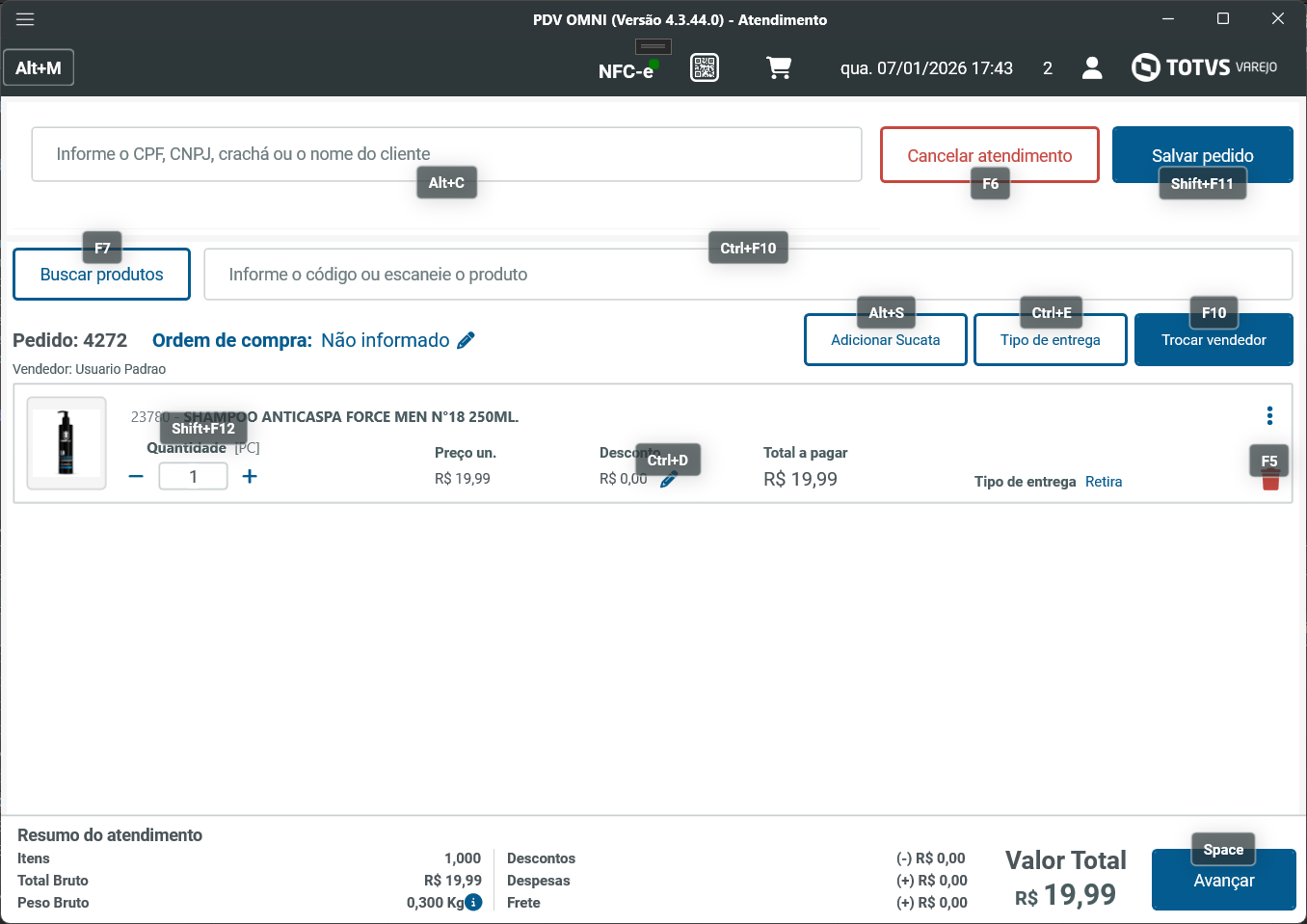
Task: Open the product's three-dot options menu
Action: tap(1269, 415)
